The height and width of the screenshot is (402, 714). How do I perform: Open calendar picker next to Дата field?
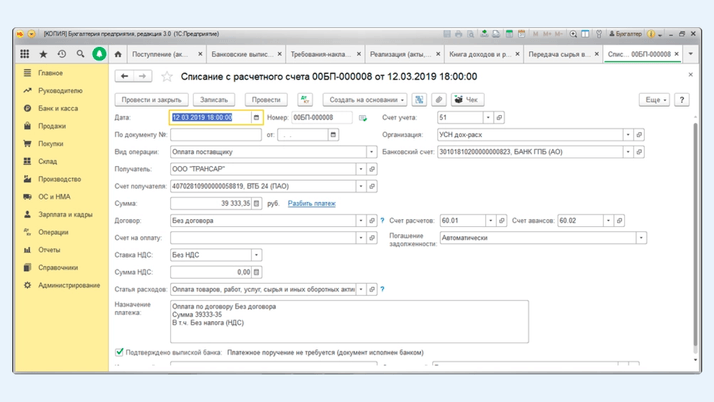click(x=256, y=117)
